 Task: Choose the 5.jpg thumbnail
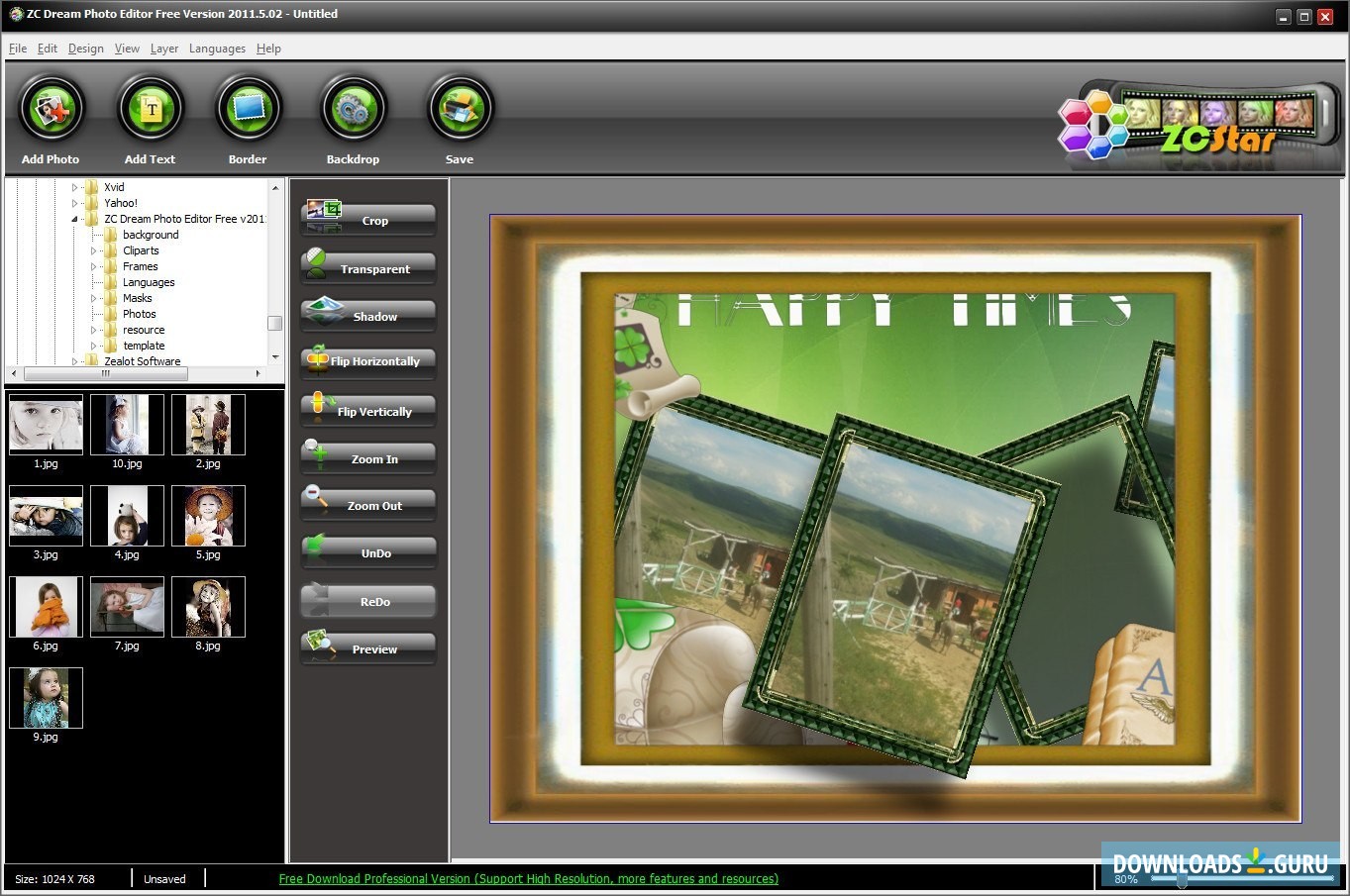click(208, 516)
